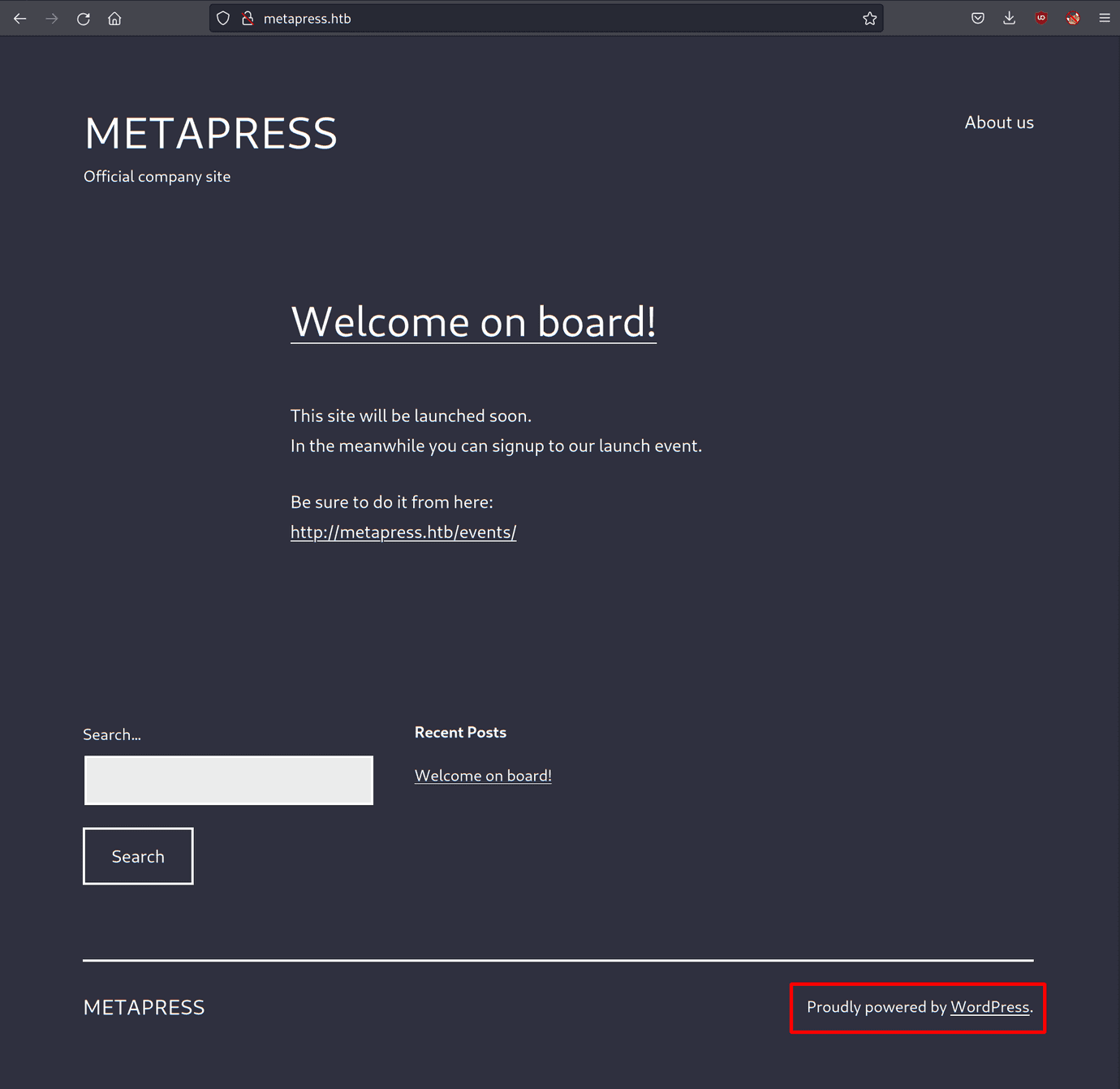Save the page with the Pocket icon
Image resolution: width=1120 pixels, height=1089 pixels.
[x=978, y=18]
